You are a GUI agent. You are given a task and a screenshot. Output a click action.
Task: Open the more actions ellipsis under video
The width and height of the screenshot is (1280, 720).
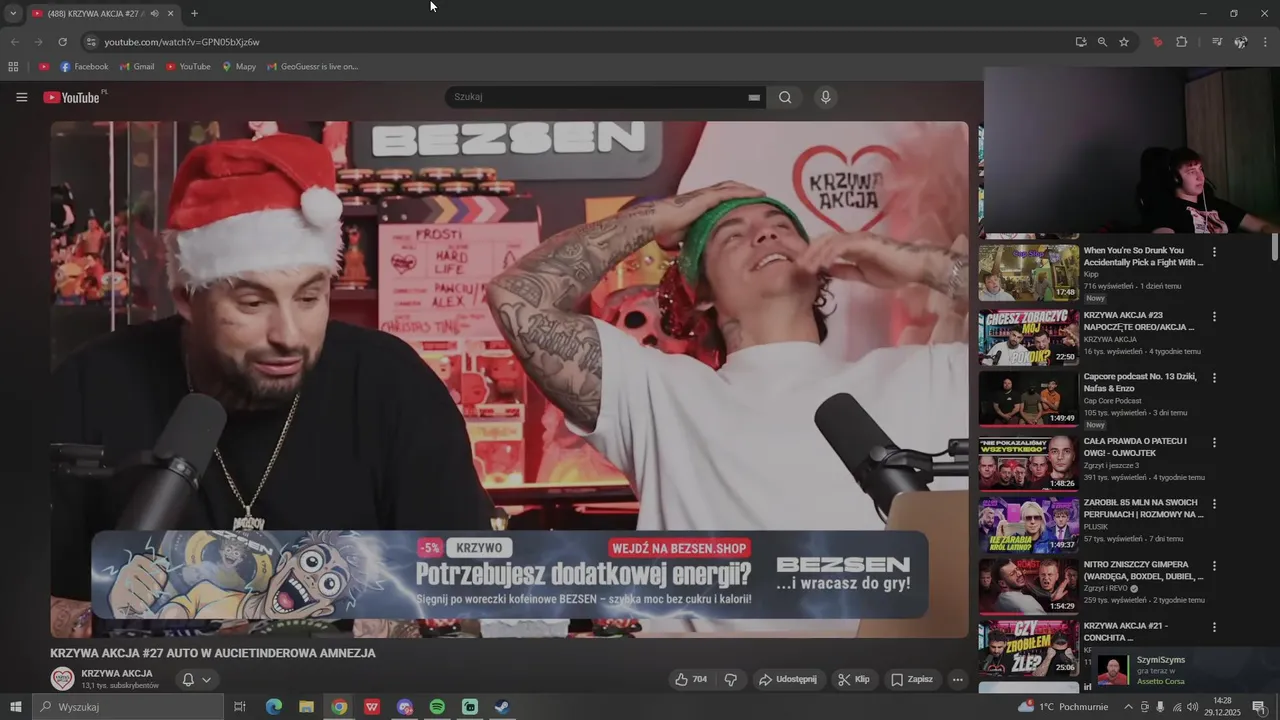(x=957, y=679)
